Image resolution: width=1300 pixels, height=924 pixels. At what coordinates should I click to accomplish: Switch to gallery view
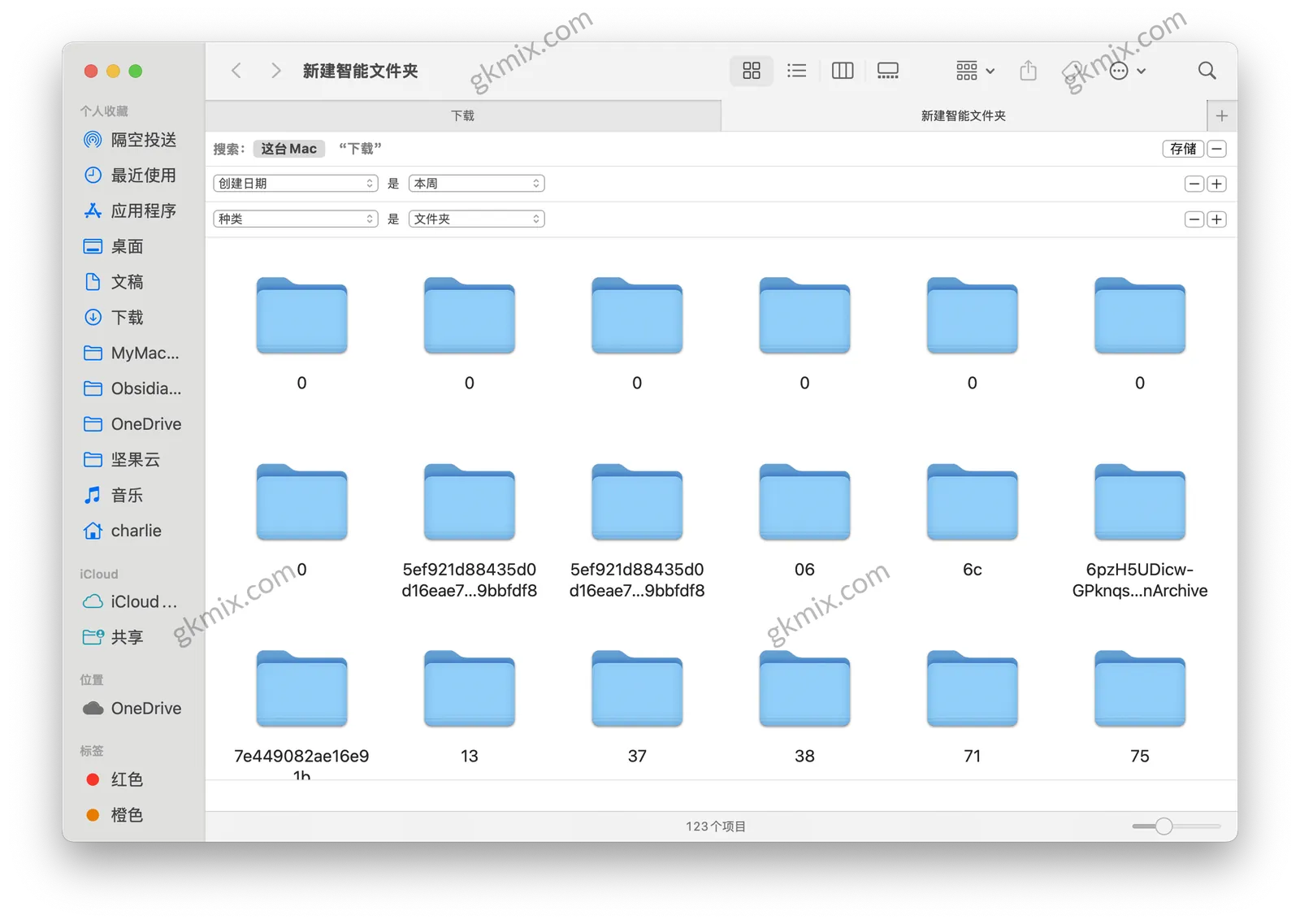point(888,71)
